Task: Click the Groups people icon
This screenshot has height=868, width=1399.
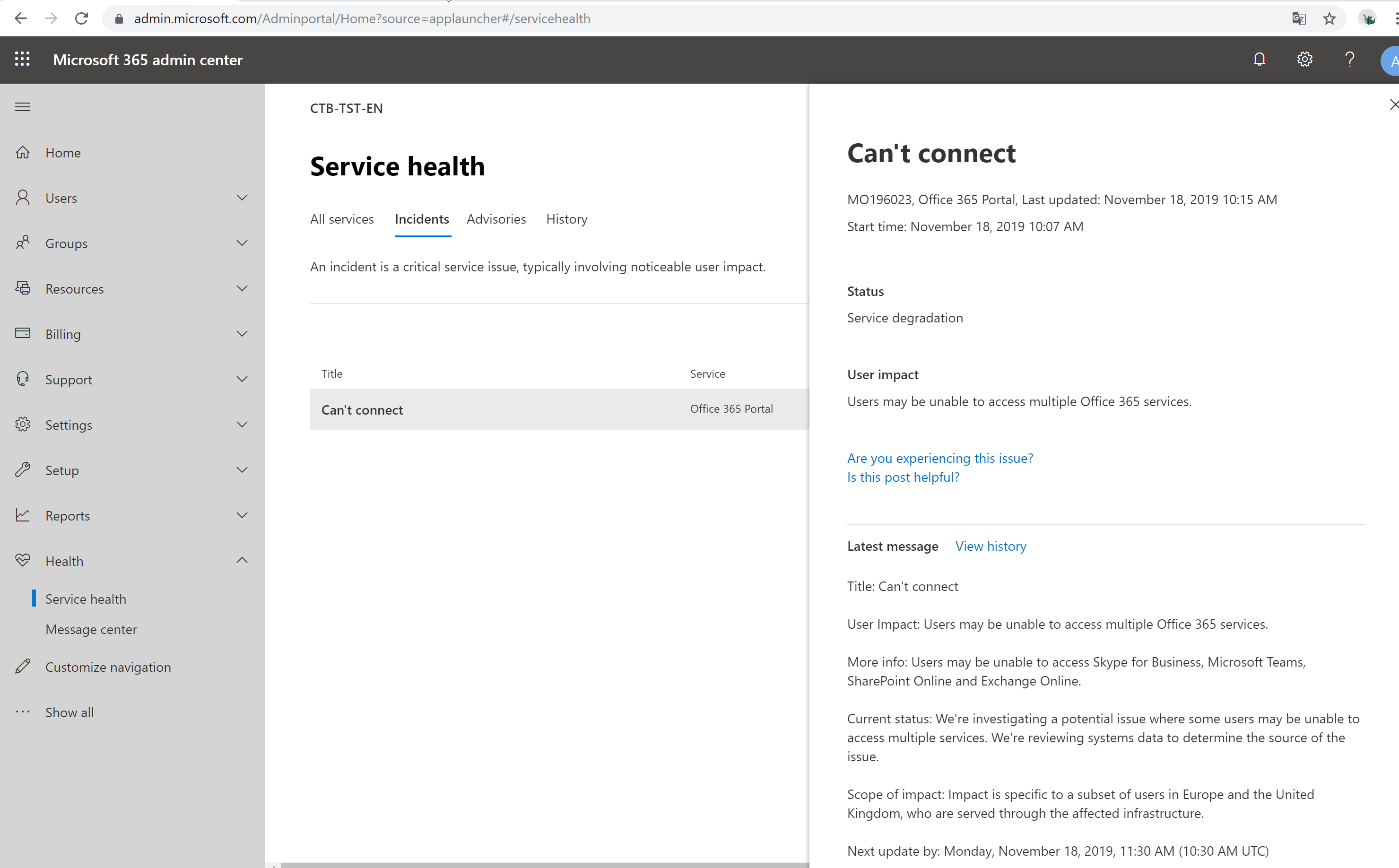Action: (23, 243)
